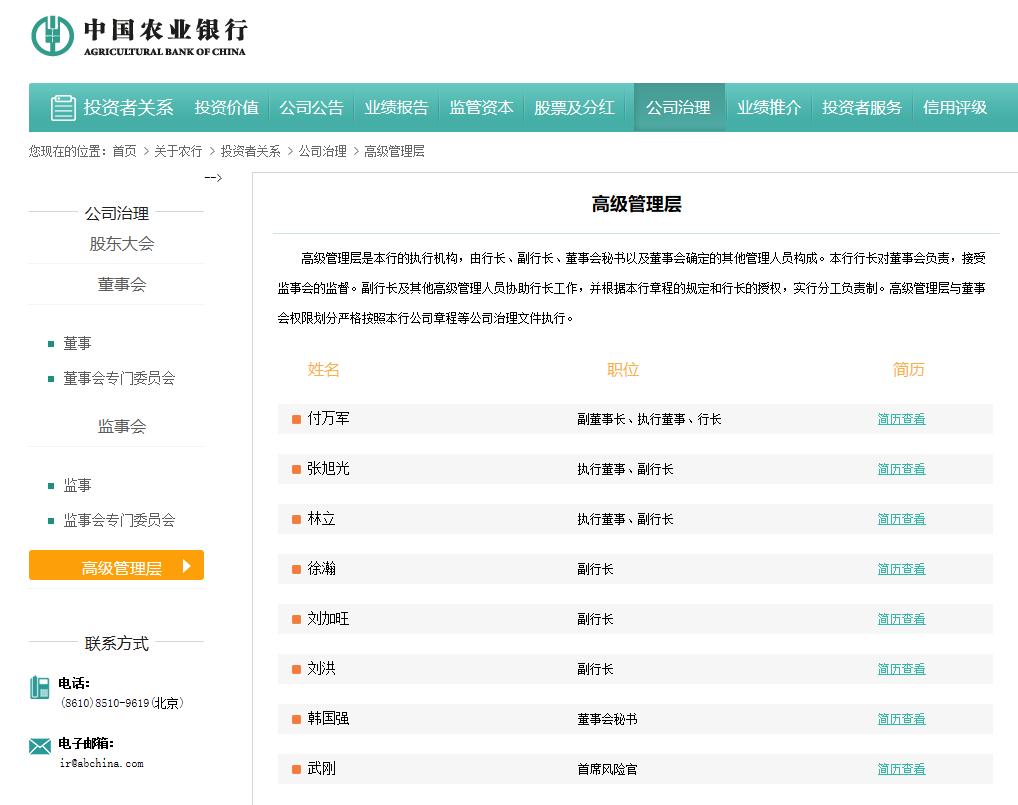Open 付万军's 简历查看 link
Image resolution: width=1018 pixels, height=805 pixels.
(x=901, y=419)
